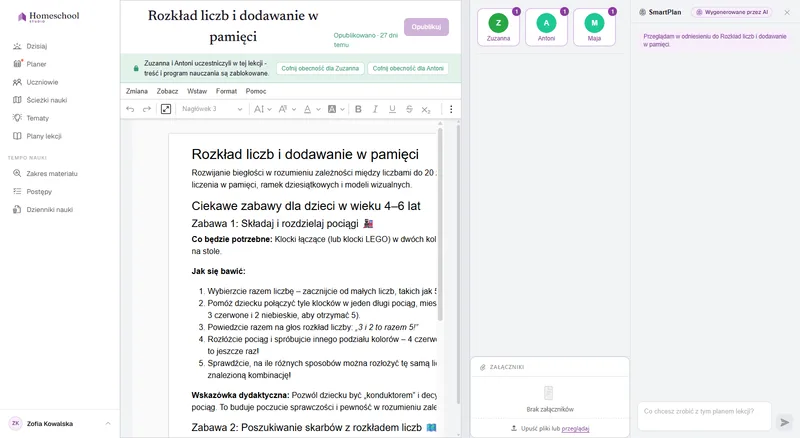Click the Wygenerowane przez AI badge
Image resolution: width=800 pixels, height=438 pixels.
pyautogui.click(x=732, y=12)
